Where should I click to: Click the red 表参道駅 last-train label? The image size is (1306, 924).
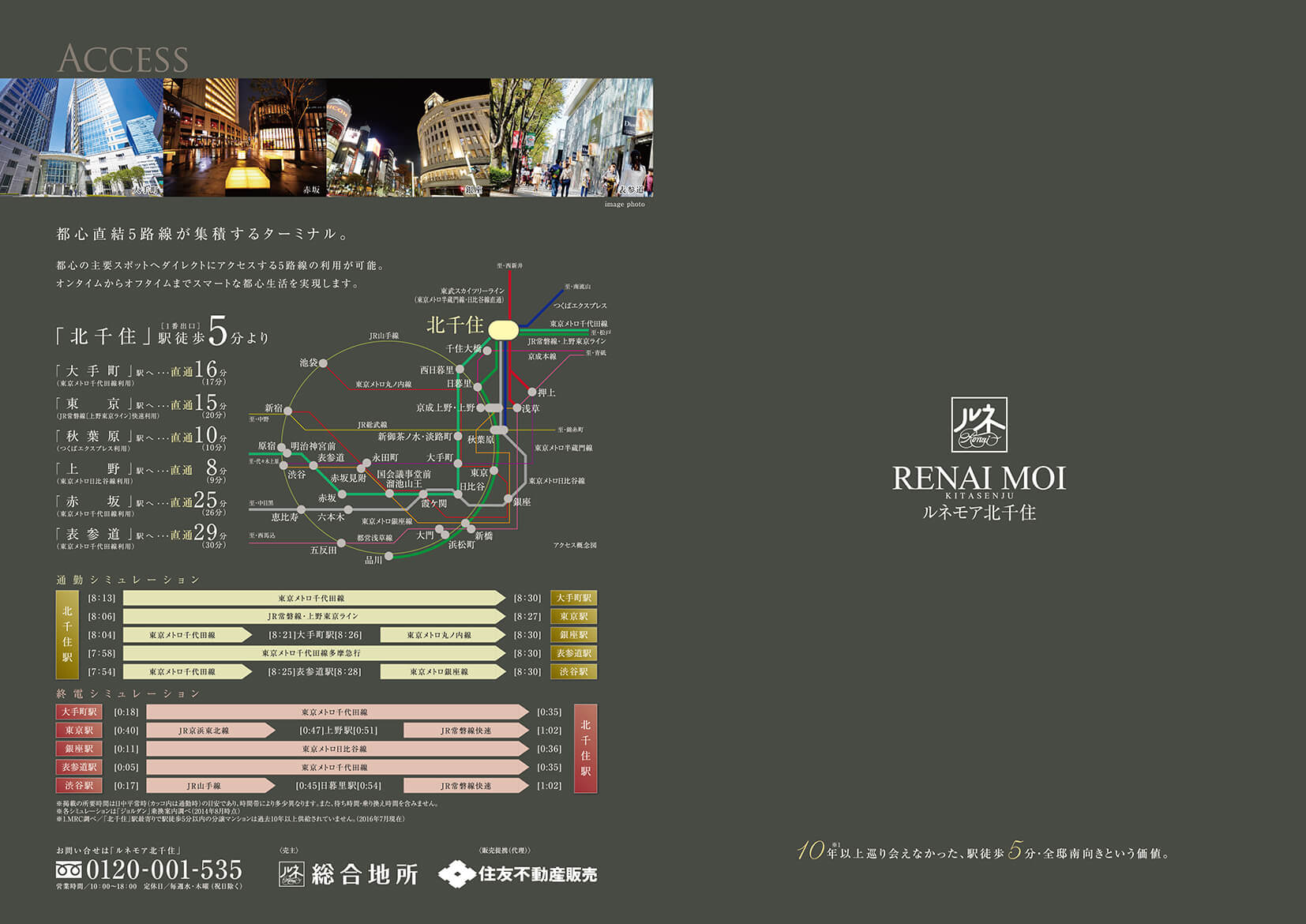tap(79, 767)
